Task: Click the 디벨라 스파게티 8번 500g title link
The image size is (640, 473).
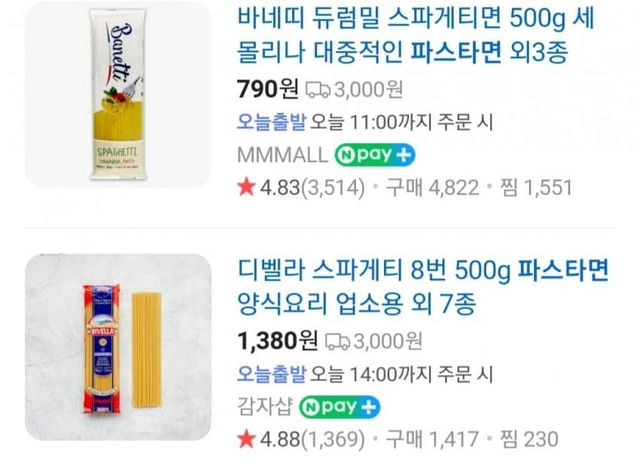Action: [x=423, y=287]
